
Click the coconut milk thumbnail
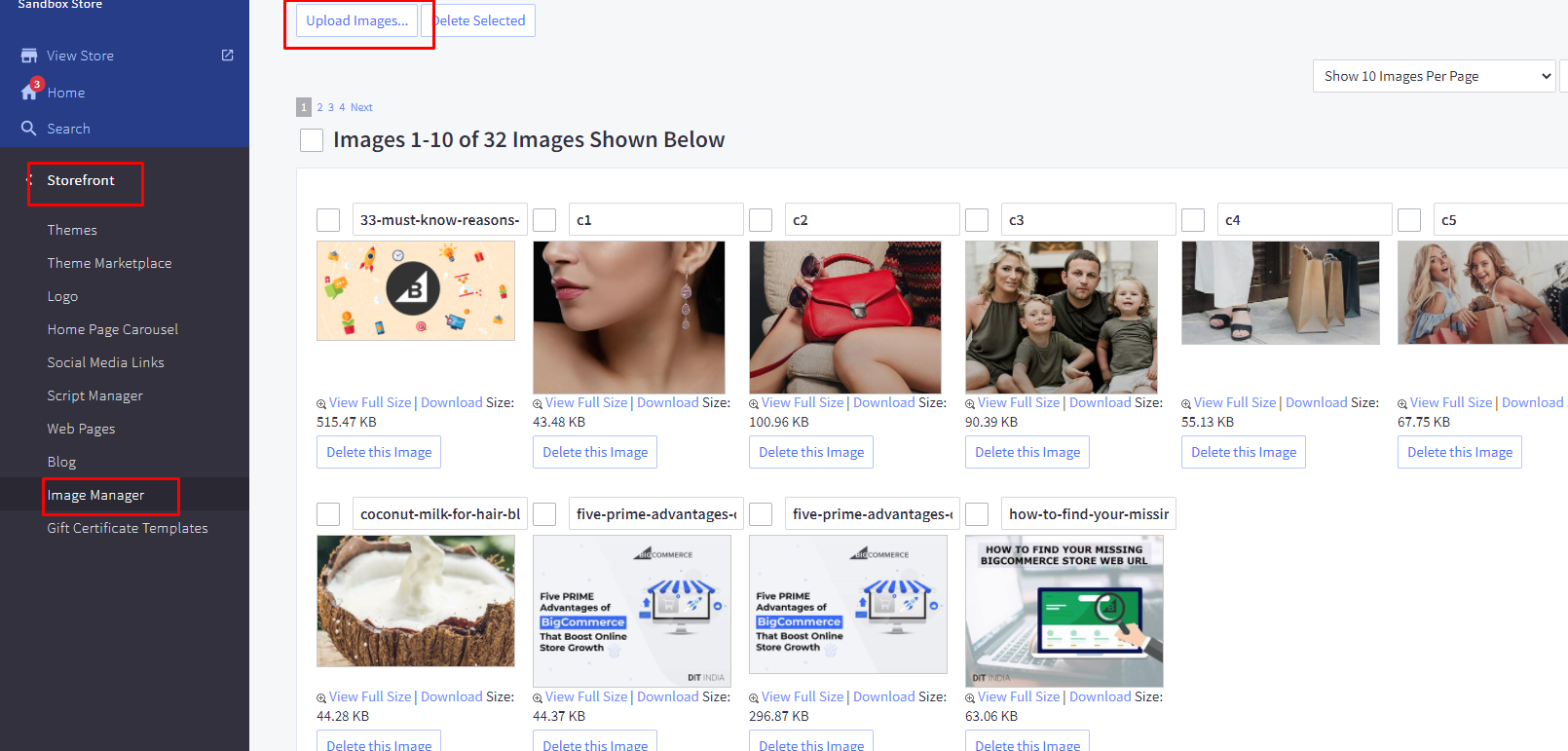[x=416, y=601]
